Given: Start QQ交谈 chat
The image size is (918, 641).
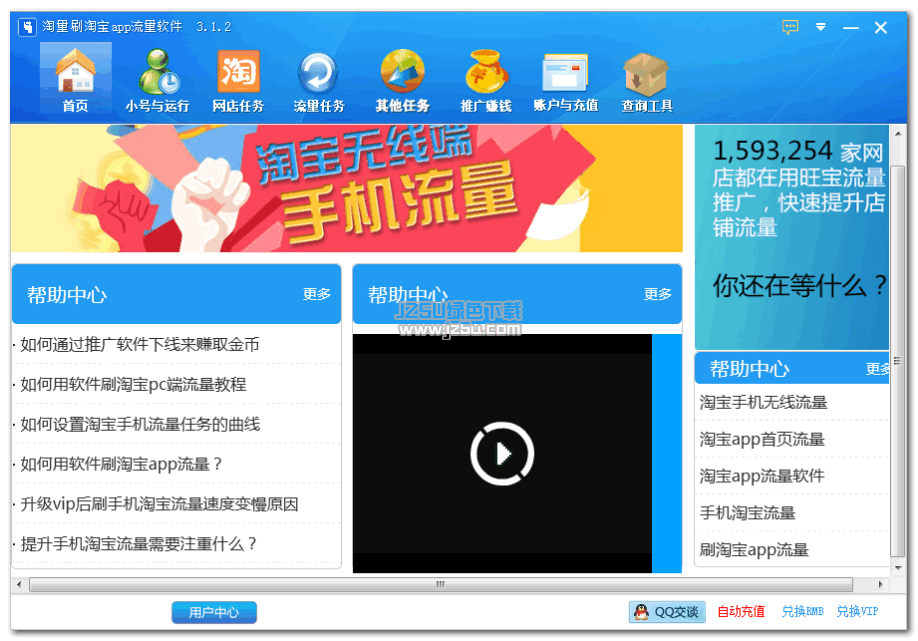Looking at the screenshot, I should tap(667, 612).
